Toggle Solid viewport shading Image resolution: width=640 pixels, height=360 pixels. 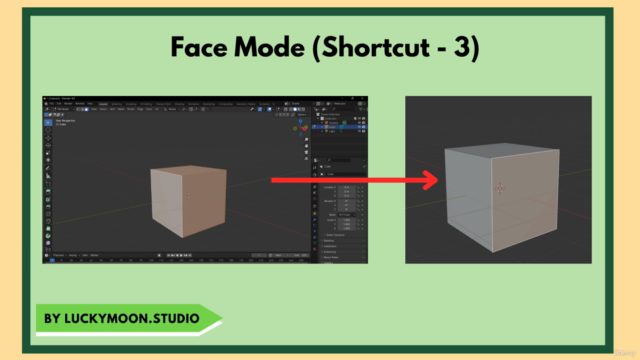pos(295,109)
